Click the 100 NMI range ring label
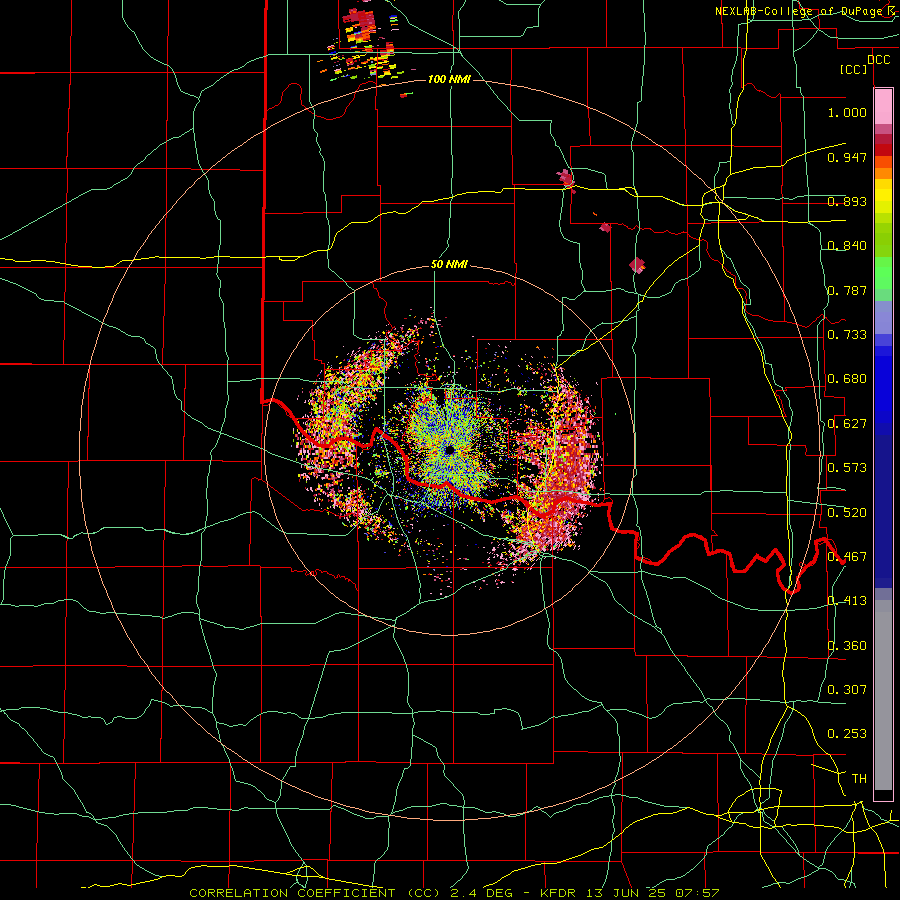900x900 pixels. click(449, 79)
